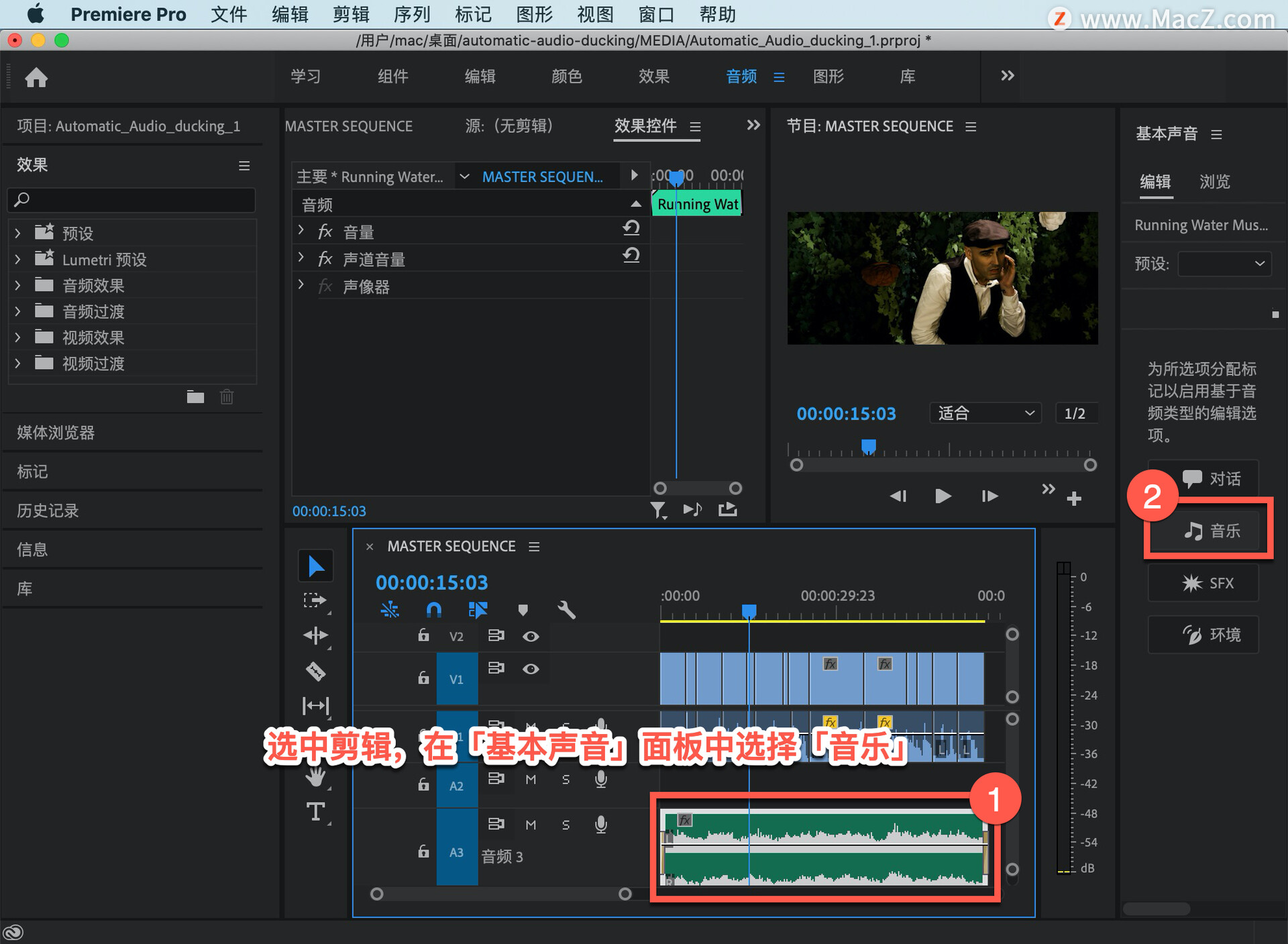Mute track A2
Image resolution: width=1288 pixels, height=944 pixels.
pos(531,780)
